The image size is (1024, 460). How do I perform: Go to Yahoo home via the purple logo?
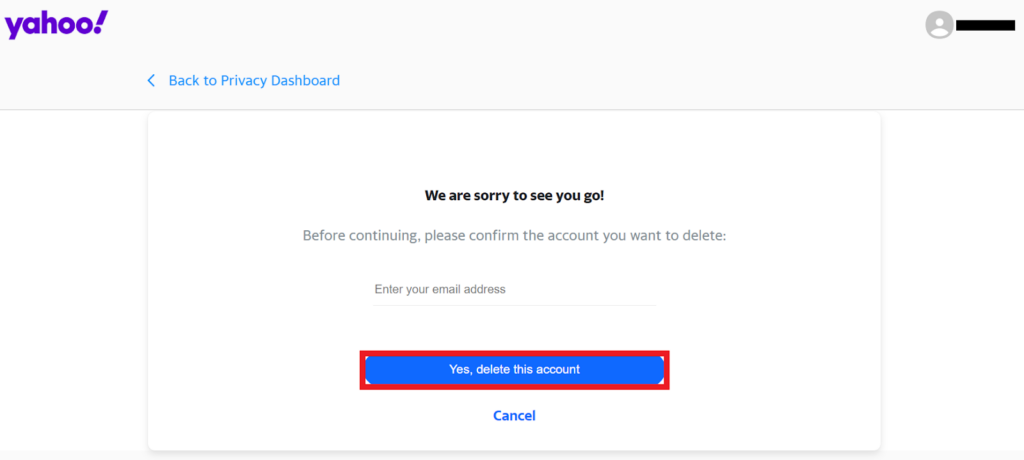(56, 24)
